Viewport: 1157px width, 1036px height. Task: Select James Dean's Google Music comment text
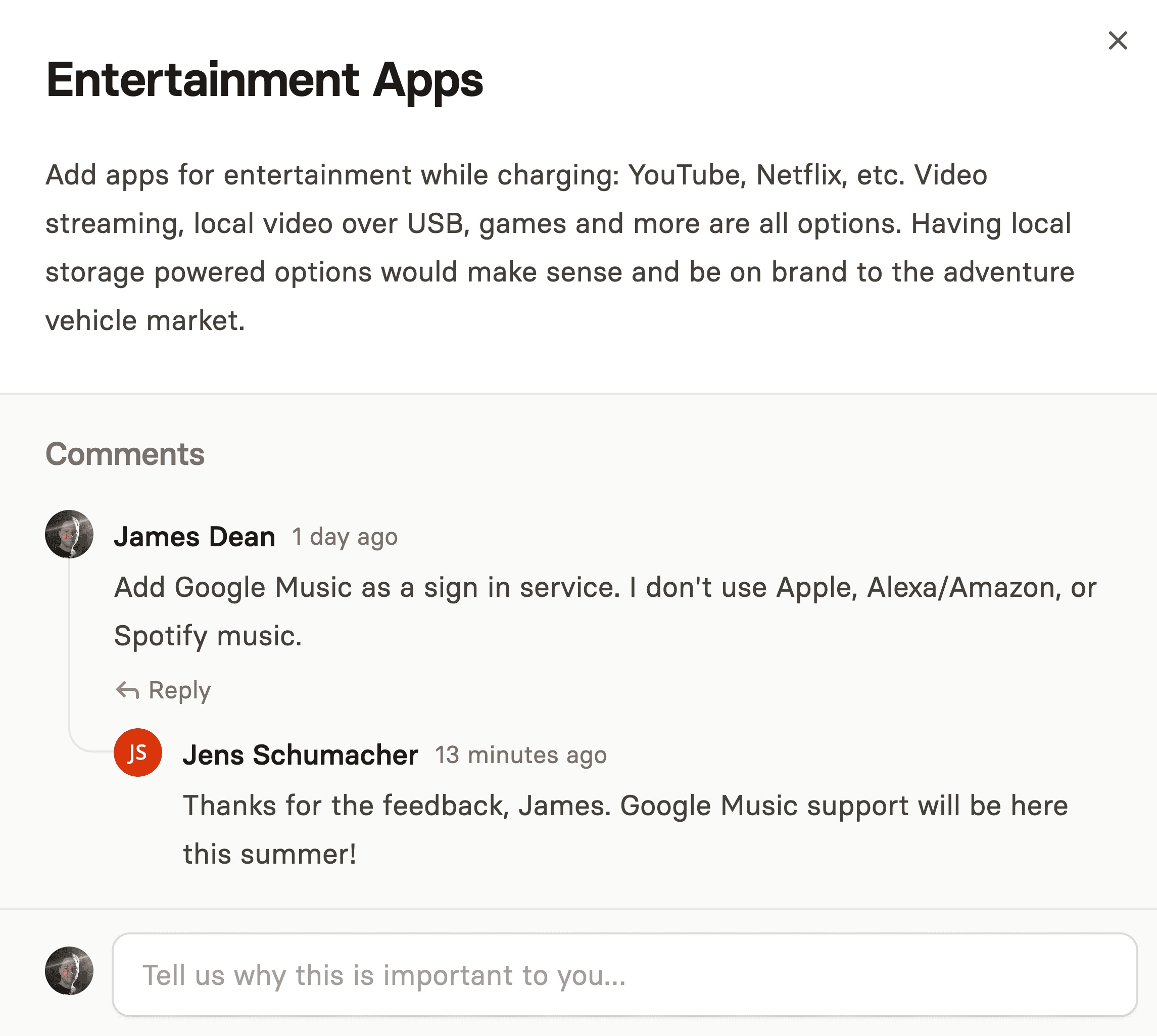click(x=606, y=611)
